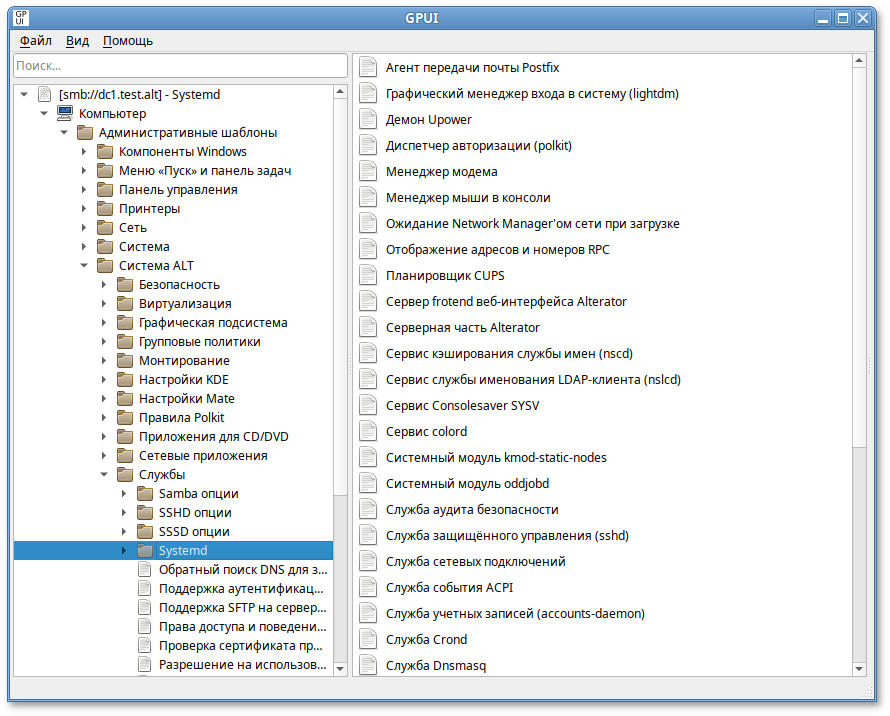
Task: Click the right policy list scroll-down arrow
Action: click(859, 667)
